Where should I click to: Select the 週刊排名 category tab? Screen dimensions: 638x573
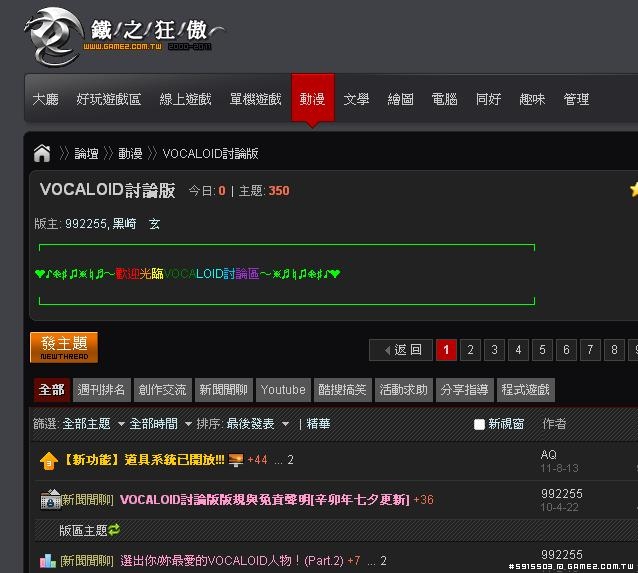(x=101, y=390)
